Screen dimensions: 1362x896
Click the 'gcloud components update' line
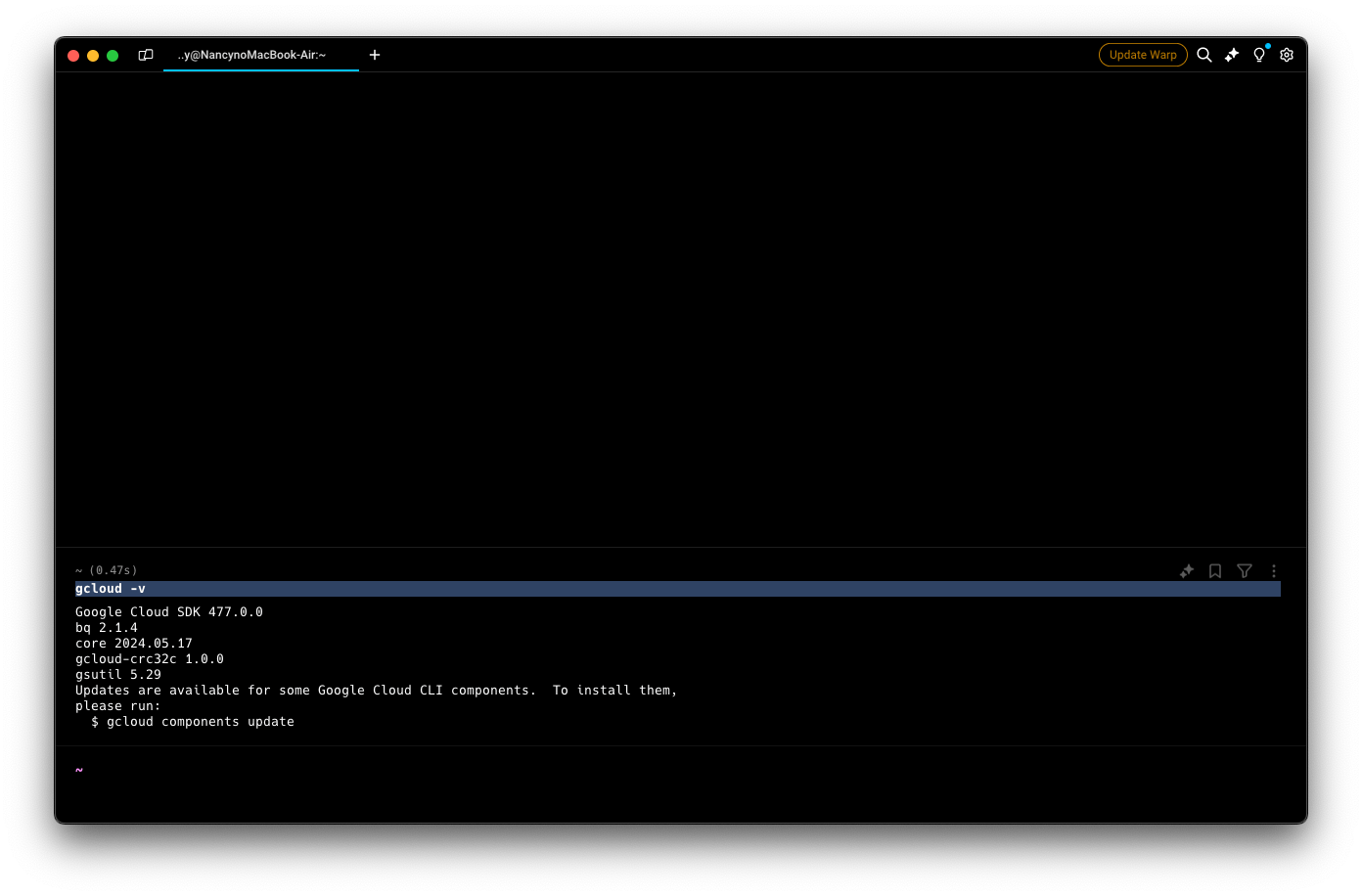pyautogui.click(x=193, y=722)
